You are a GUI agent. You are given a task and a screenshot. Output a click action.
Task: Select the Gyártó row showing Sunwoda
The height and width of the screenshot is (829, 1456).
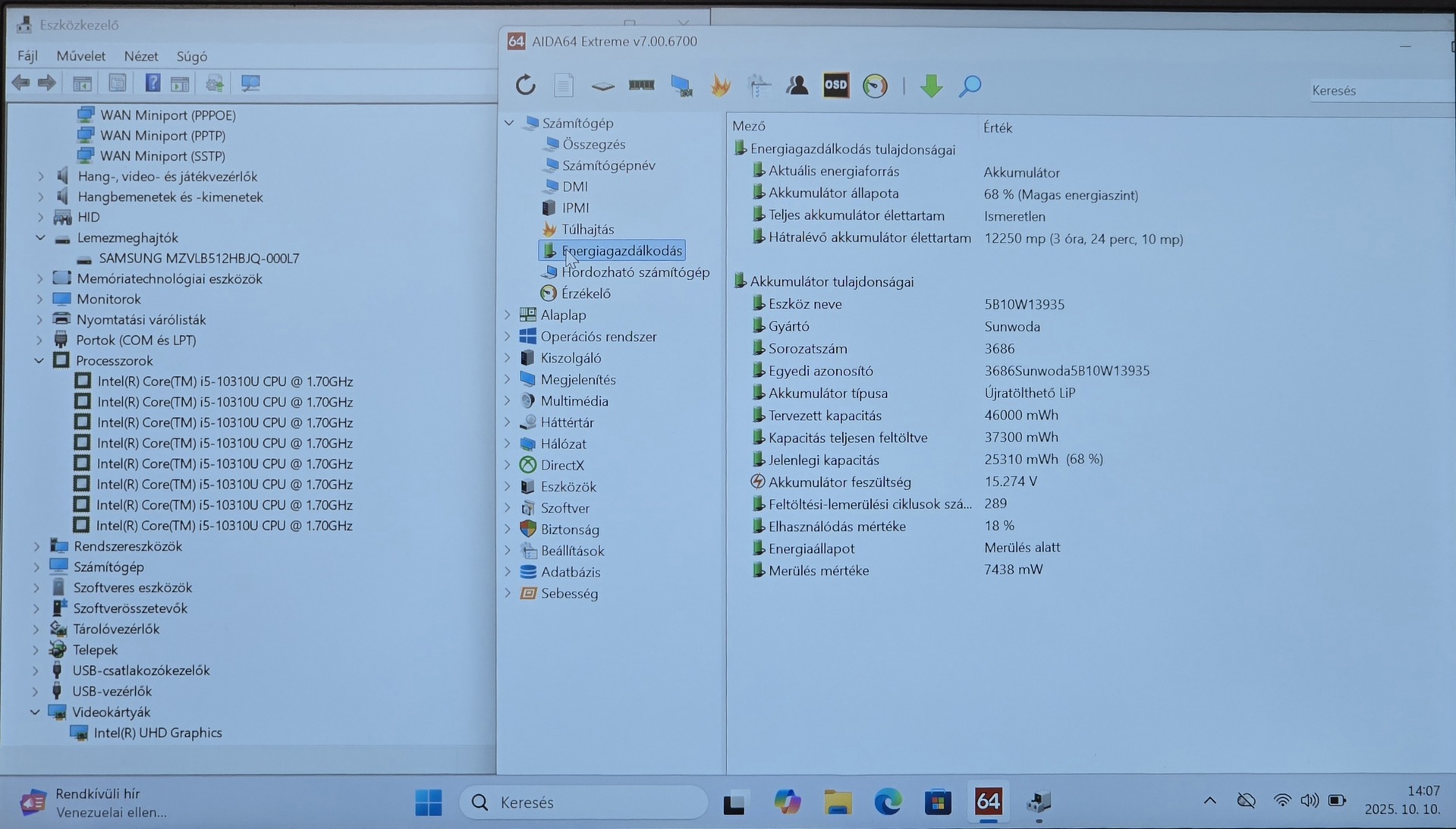[x=895, y=326]
